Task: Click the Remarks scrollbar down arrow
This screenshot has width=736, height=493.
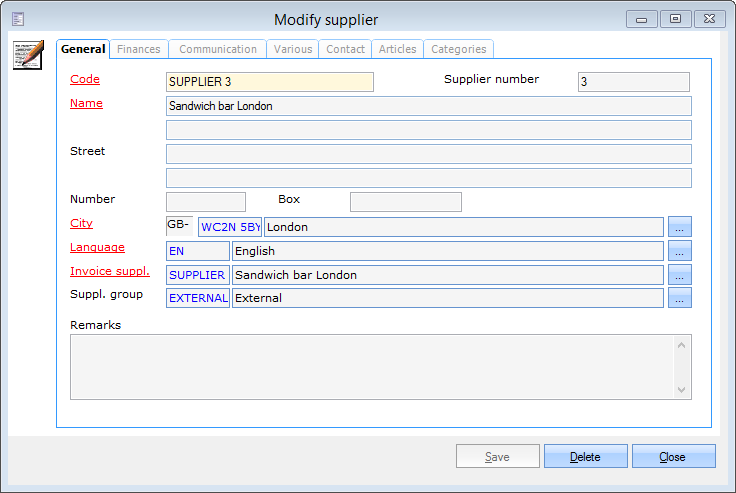Action: (x=682, y=389)
